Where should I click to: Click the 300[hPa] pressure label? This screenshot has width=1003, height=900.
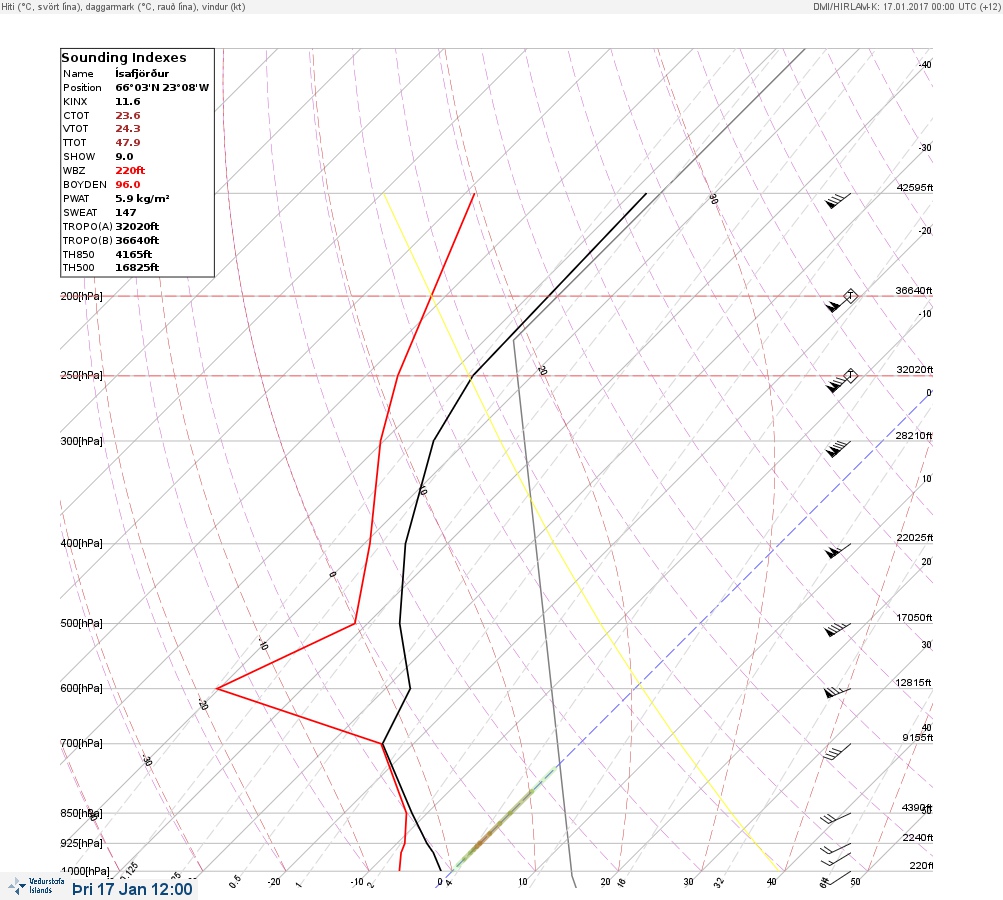pos(81,441)
